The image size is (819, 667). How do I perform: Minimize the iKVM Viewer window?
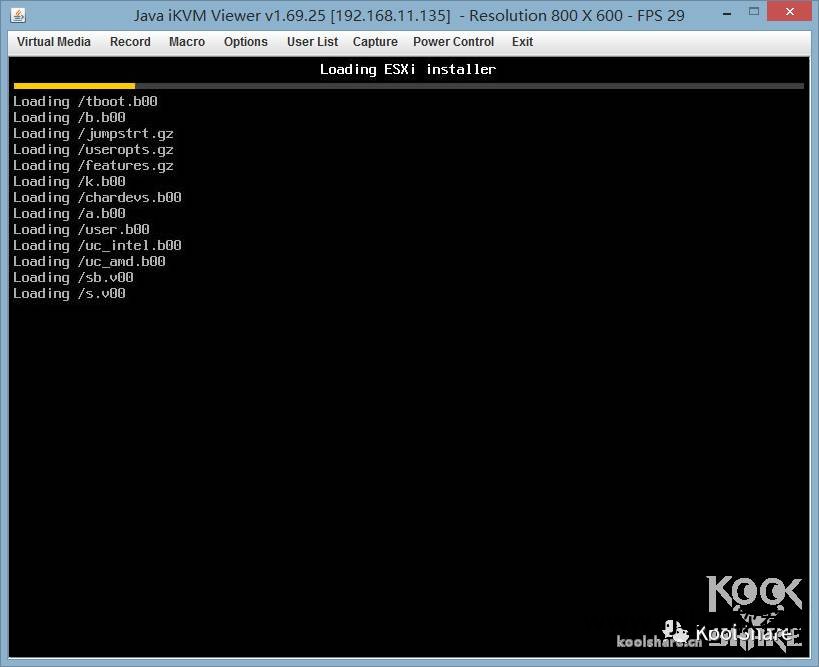(x=727, y=14)
